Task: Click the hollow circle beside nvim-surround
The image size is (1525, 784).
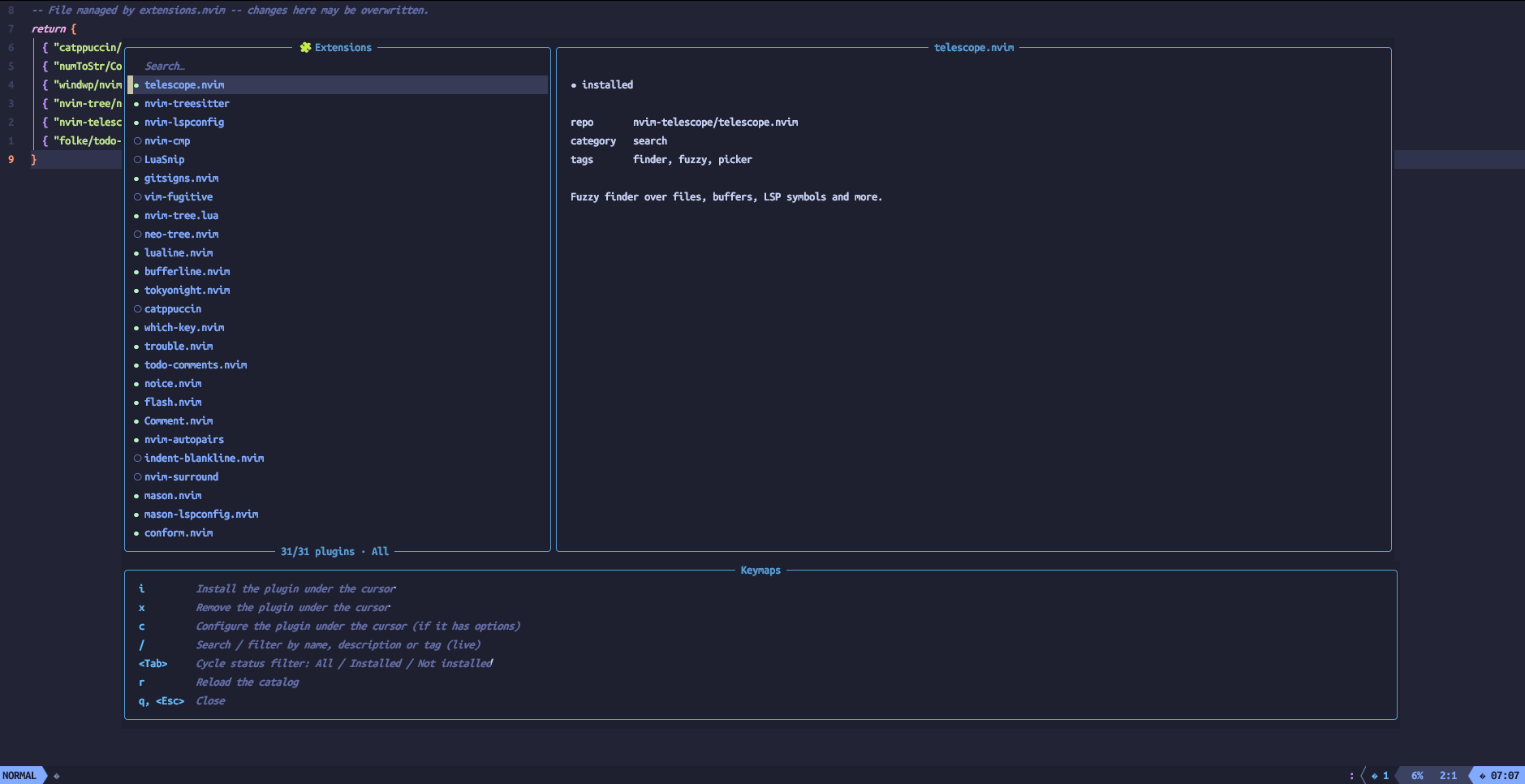Action: pos(137,477)
